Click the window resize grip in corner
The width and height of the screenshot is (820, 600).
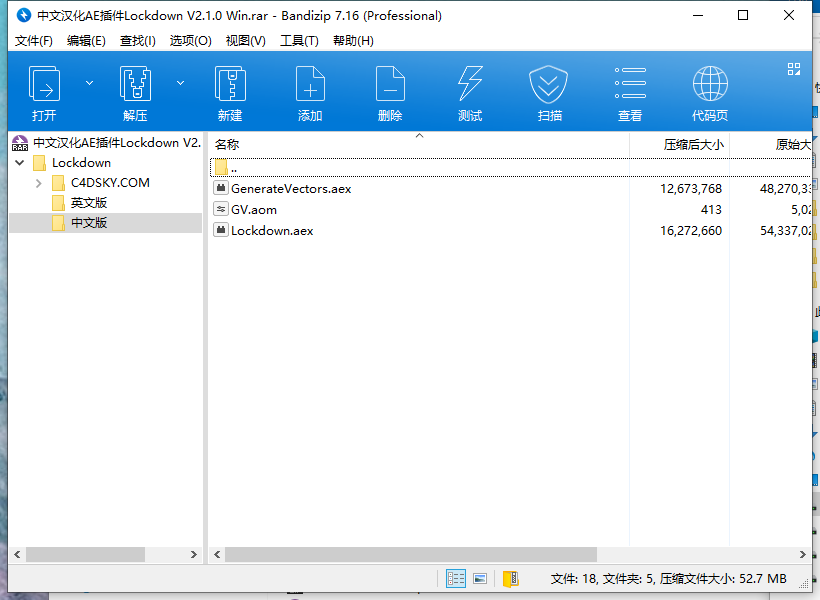(804, 585)
